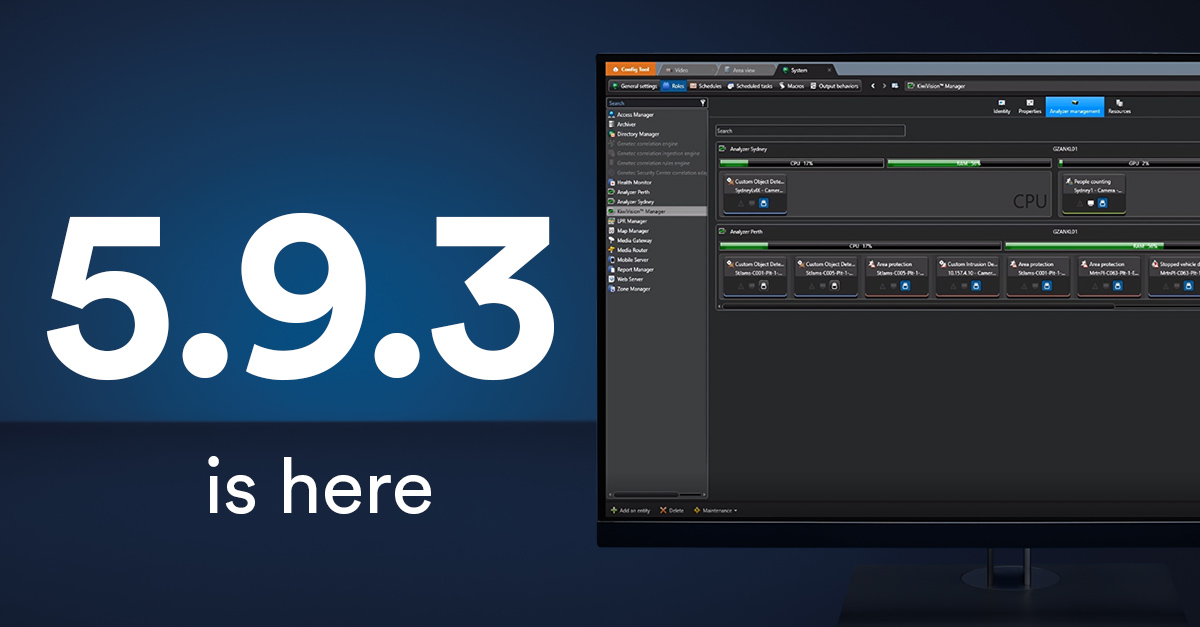This screenshot has width=1200, height=627.
Task: Click the Delete button
Action: [672, 510]
